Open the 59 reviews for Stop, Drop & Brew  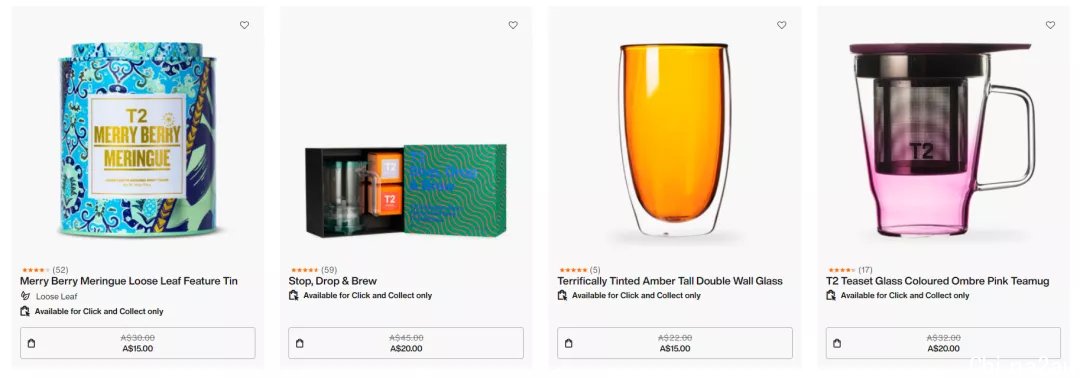click(313, 270)
